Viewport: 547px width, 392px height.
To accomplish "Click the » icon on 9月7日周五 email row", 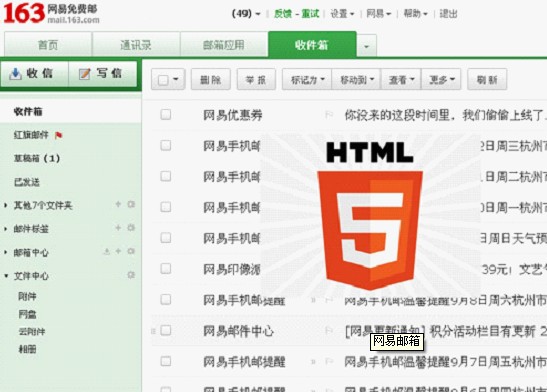I will click(x=313, y=362).
